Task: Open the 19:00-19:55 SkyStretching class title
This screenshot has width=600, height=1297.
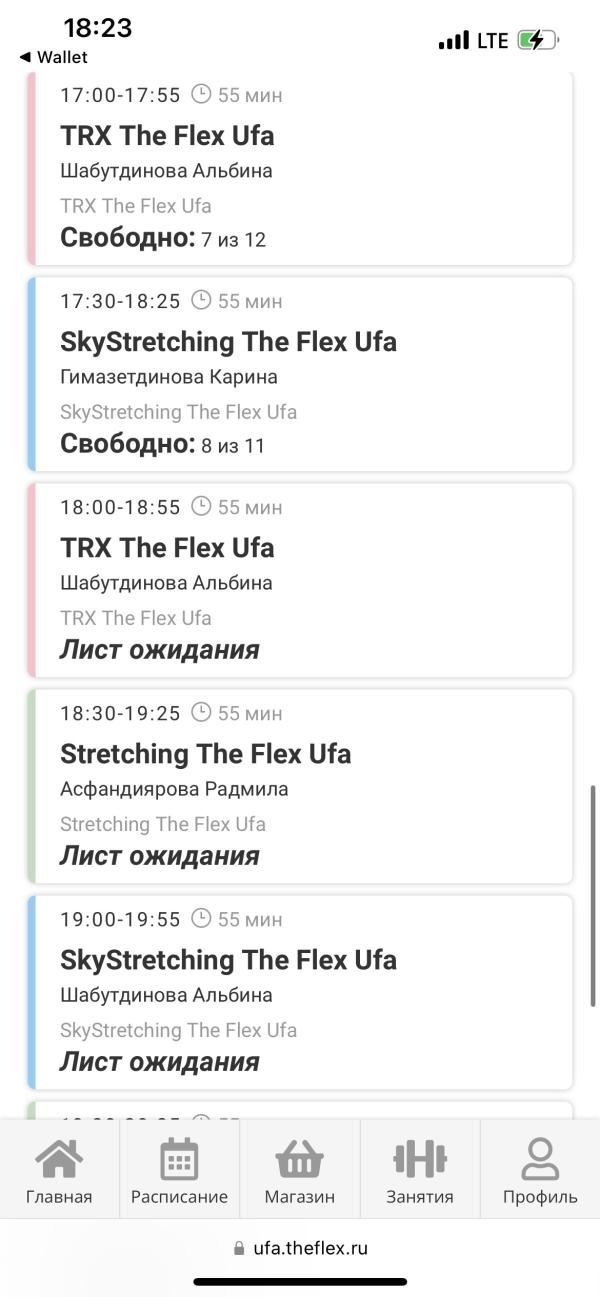Action: tap(228, 959)
